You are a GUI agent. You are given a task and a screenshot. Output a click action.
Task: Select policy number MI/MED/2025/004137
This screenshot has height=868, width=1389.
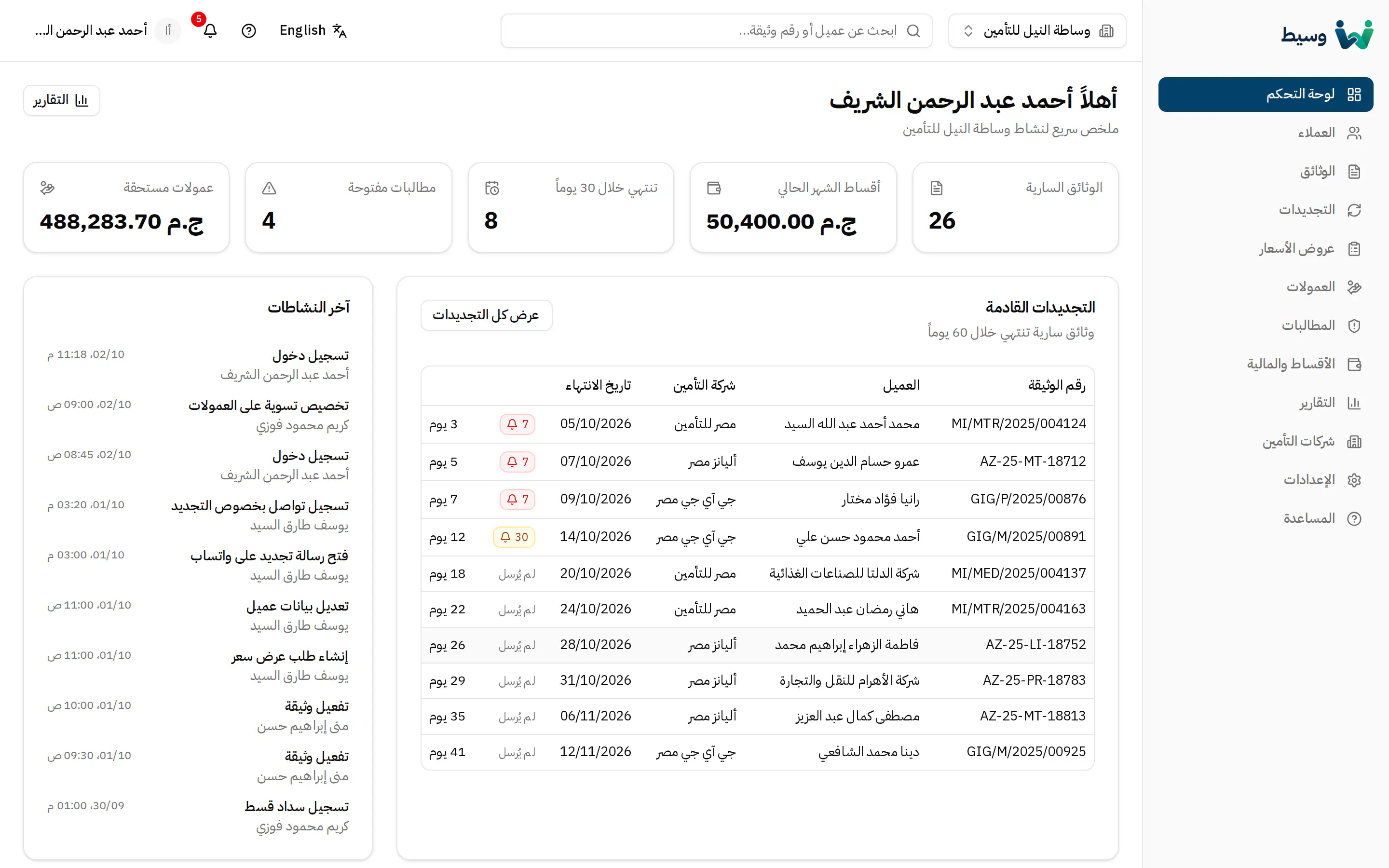coord(1018,573)
